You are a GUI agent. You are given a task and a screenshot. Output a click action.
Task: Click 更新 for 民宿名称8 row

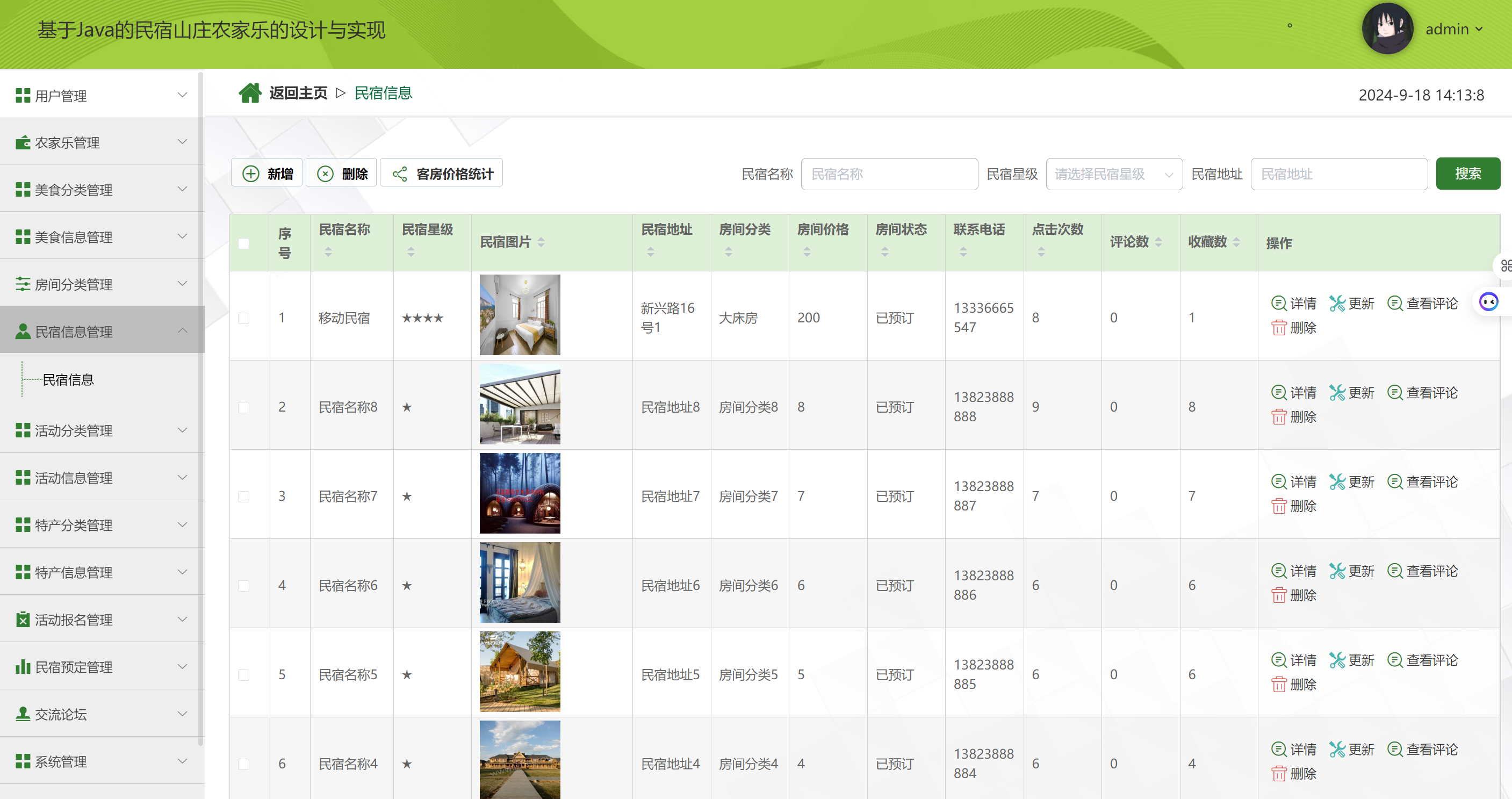pyautogui.click(x=1351, y=393)
